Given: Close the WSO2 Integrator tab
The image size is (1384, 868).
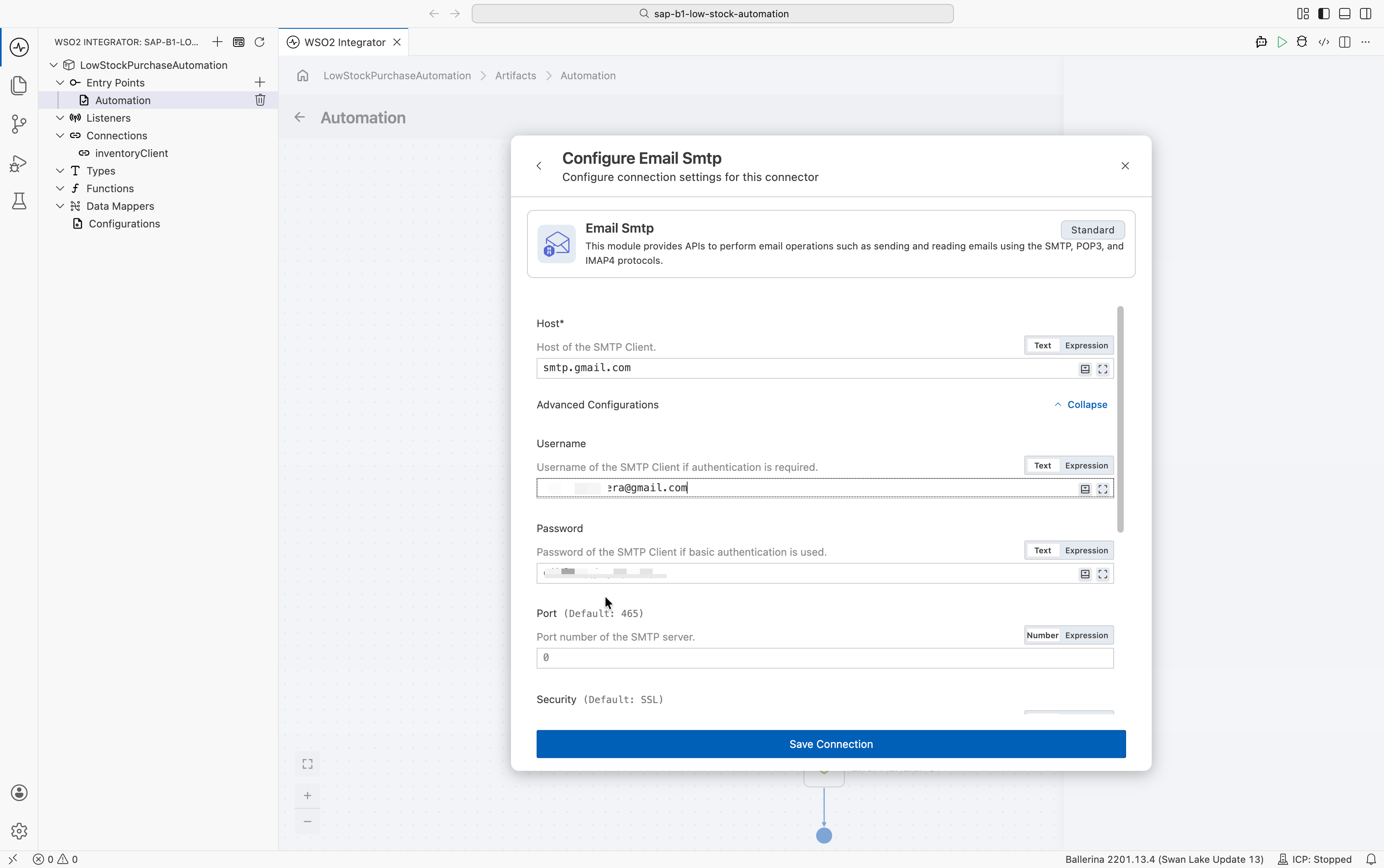Looking at the screenshot, I should click(397, 42).
